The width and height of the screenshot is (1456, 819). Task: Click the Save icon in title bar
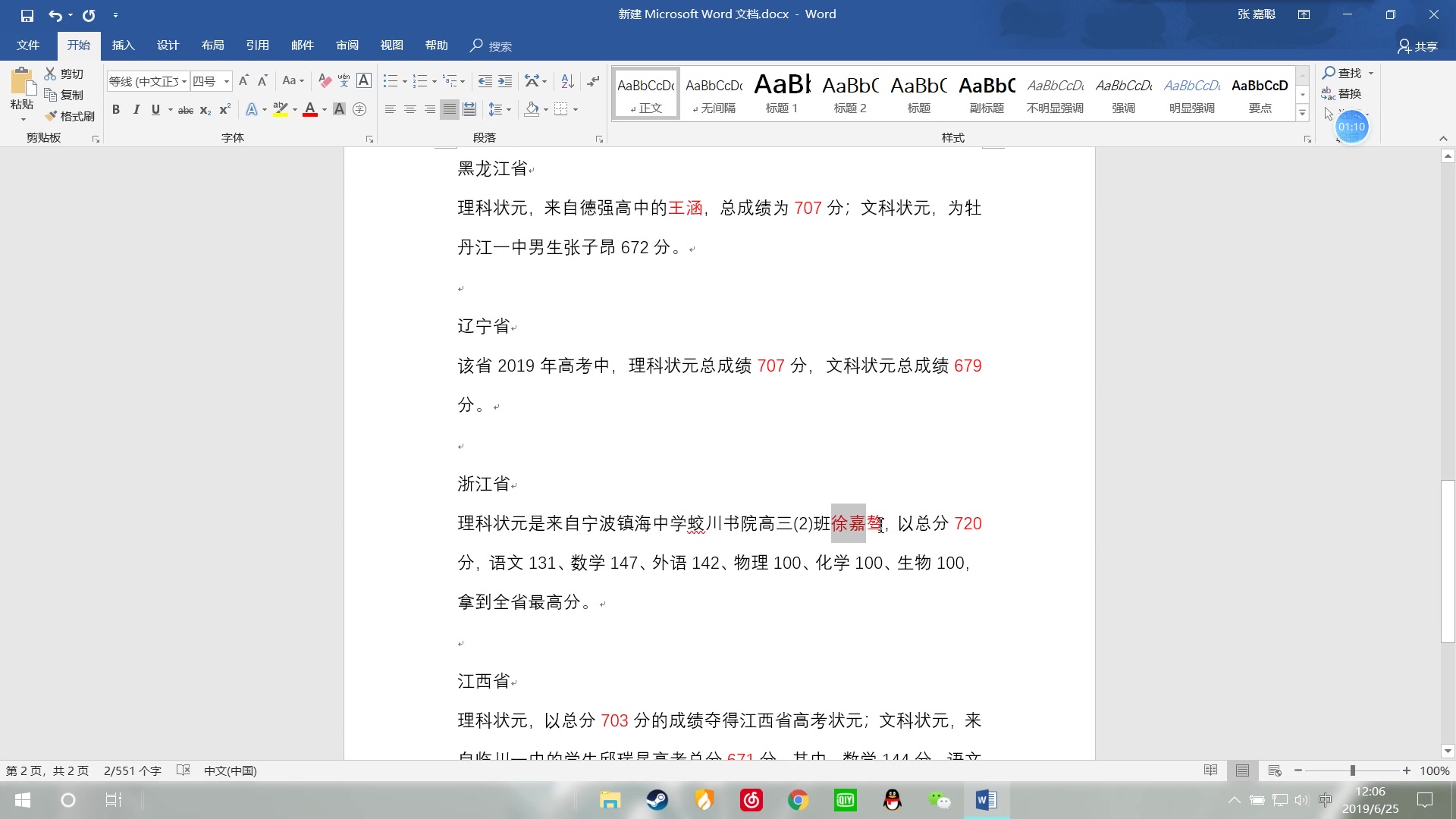(27, 15)
